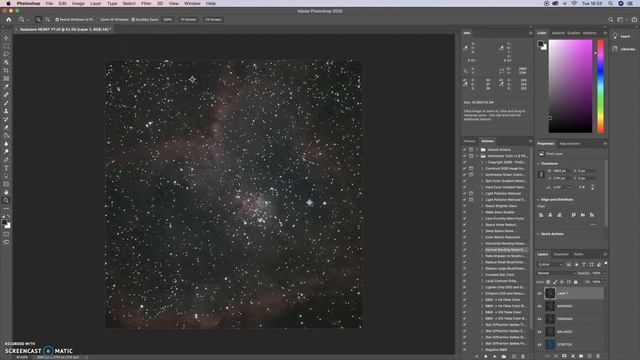Toggle Resize Windows to Fit checkbox
The image size is (640, 360).
point(57,19)
